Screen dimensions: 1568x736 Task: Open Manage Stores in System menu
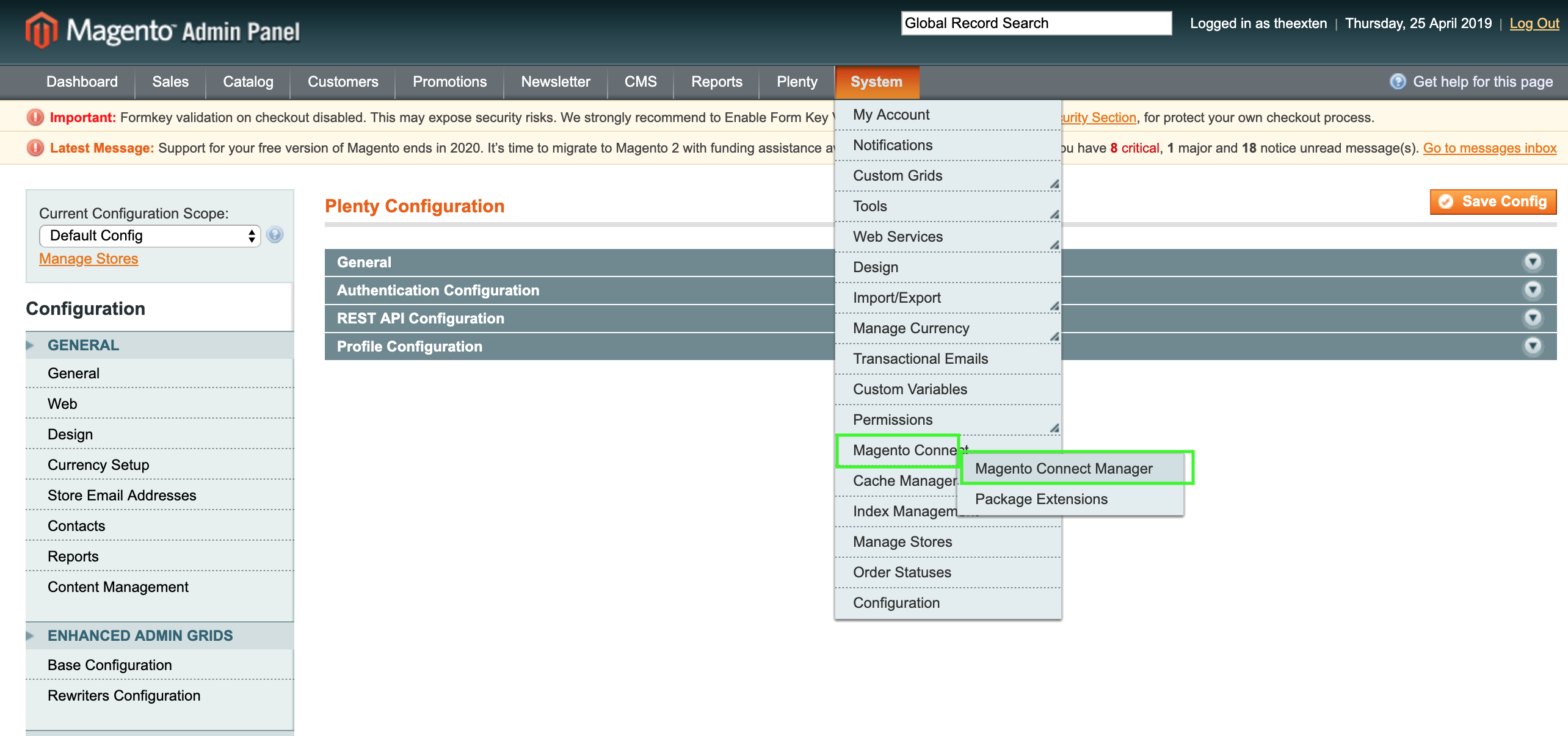coord(948,542)
